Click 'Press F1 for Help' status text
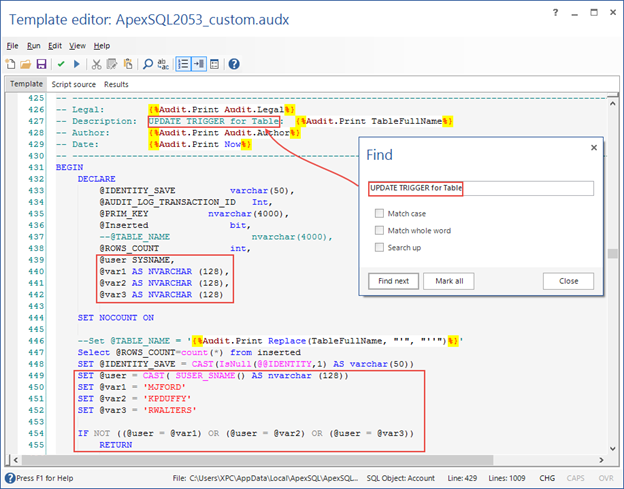Screen dimensions: 624x489 click(x=45, y=478)
